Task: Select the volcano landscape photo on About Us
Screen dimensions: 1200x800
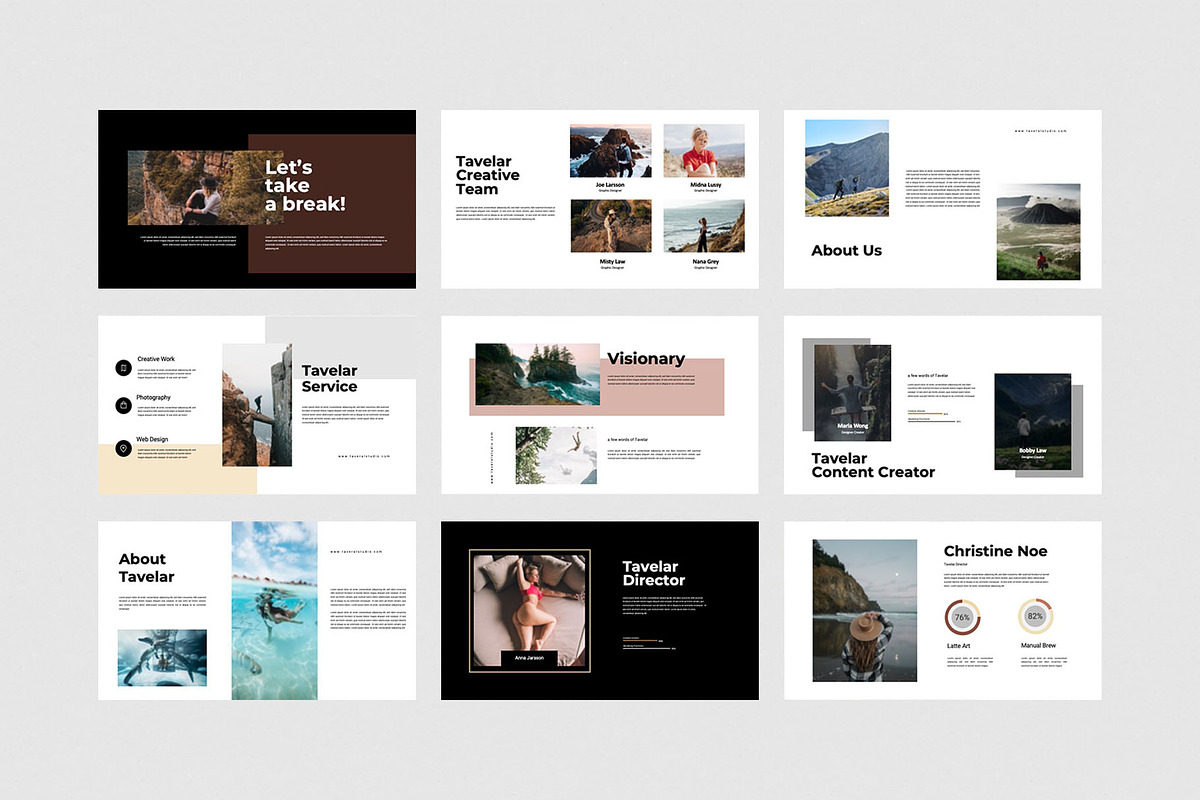Action: click(1038, 232)
